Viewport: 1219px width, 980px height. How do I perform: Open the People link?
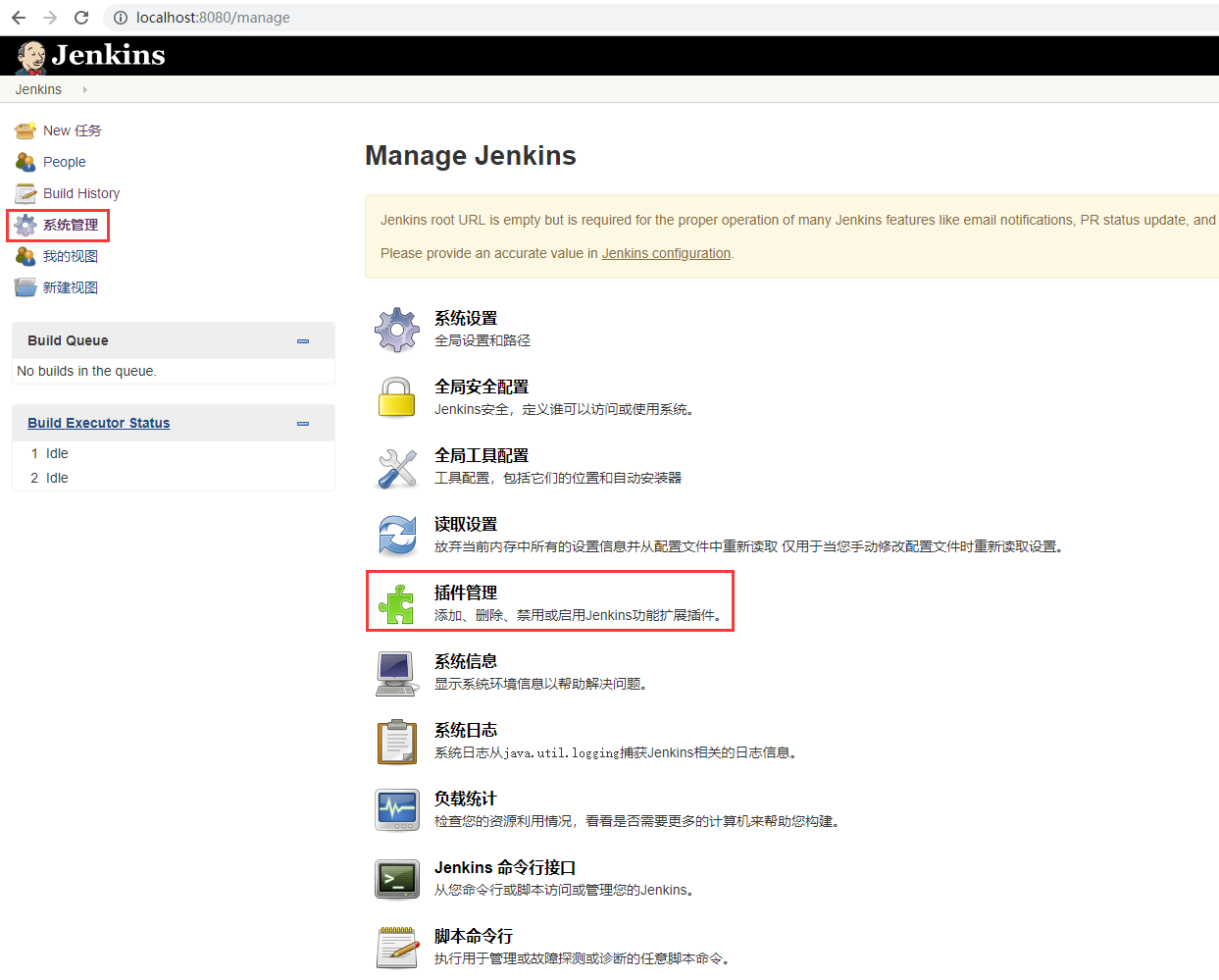click(65, 162)
